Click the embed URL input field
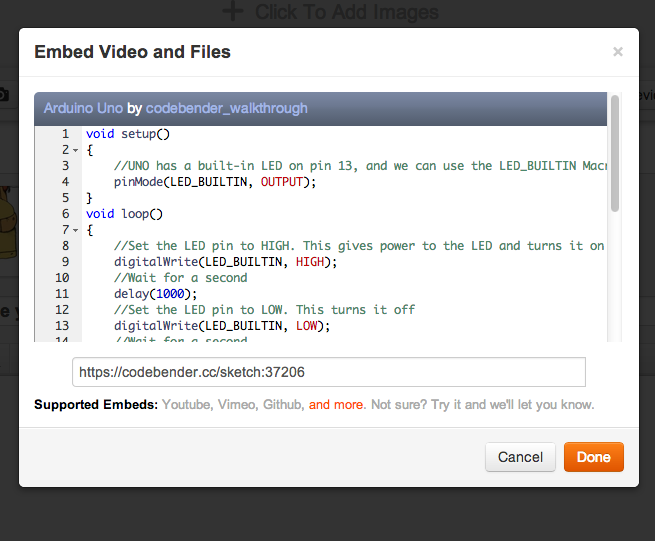This screenshot has width=655, height=541. click(x=329, y=372)
